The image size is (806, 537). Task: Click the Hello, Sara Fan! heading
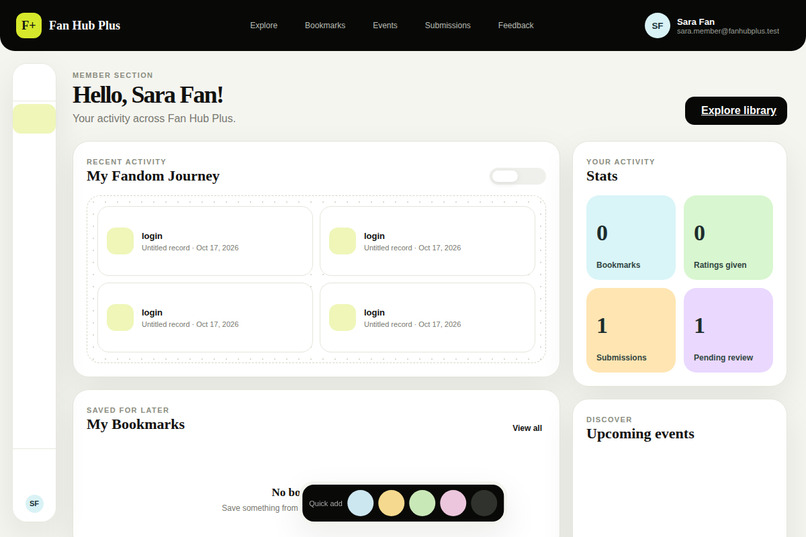click(148, 95)
